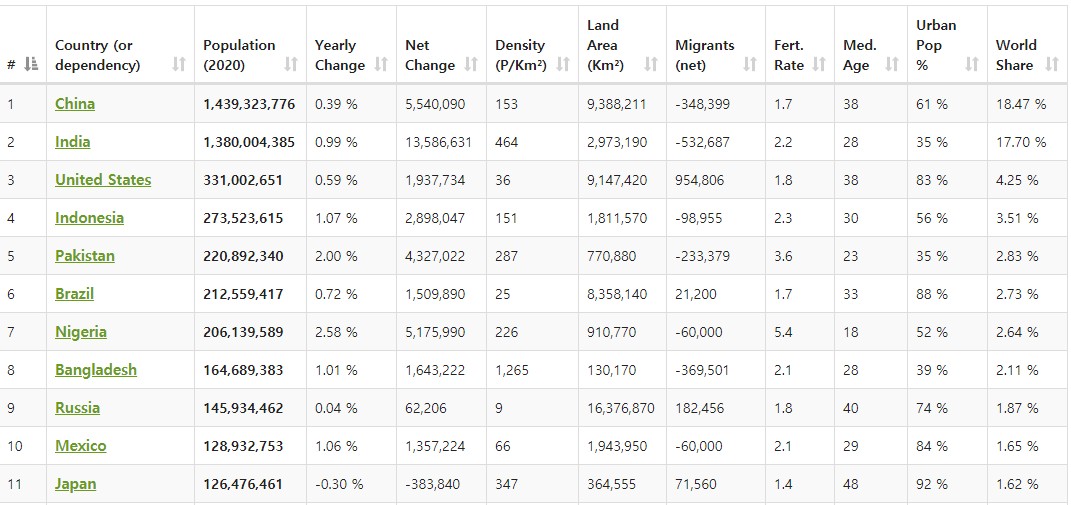Select Bangladesh migrants value -369,501
1071x505 pixels.
click(x=701, y=370)
